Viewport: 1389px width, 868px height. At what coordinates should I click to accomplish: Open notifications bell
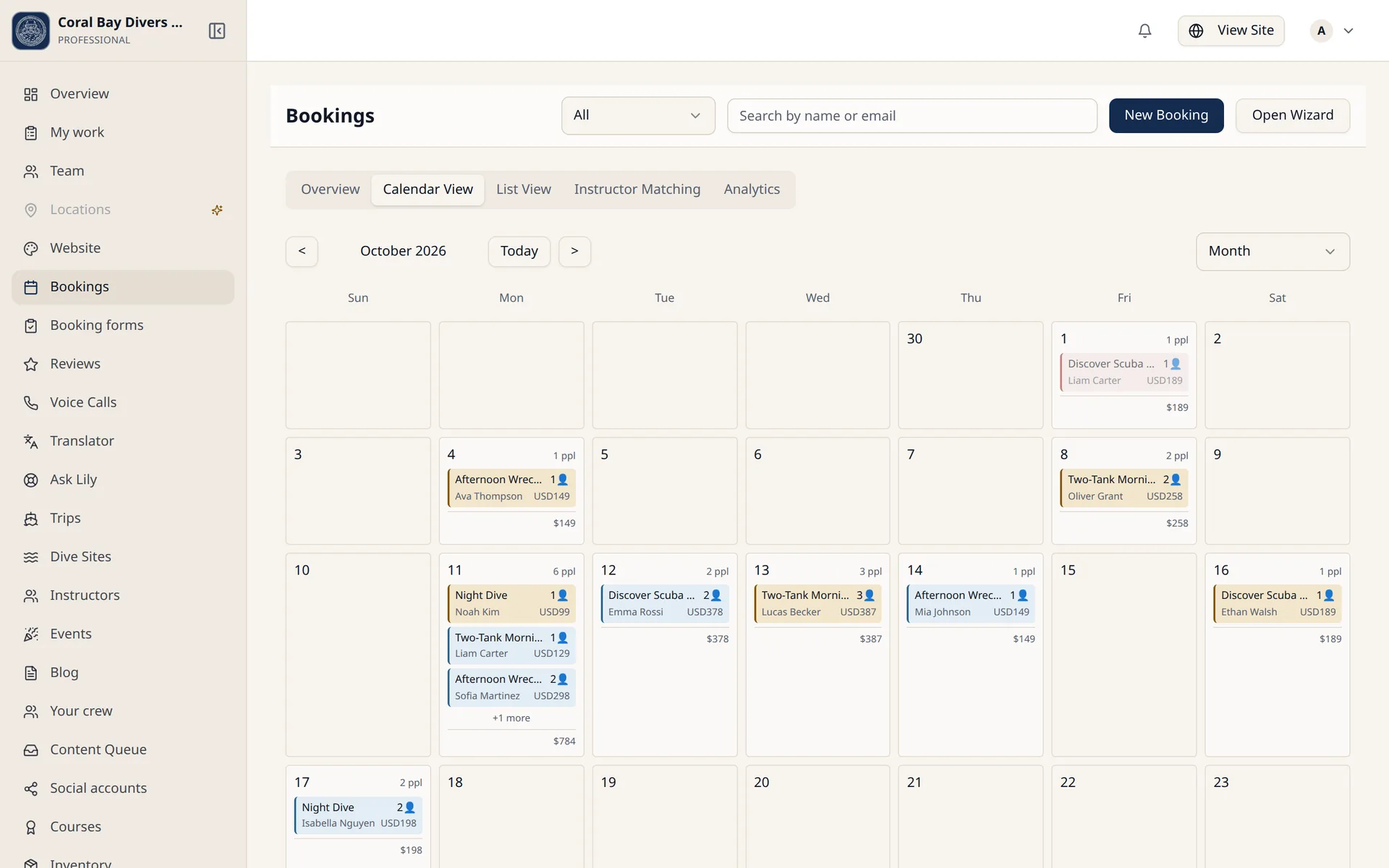[1144, 30]
